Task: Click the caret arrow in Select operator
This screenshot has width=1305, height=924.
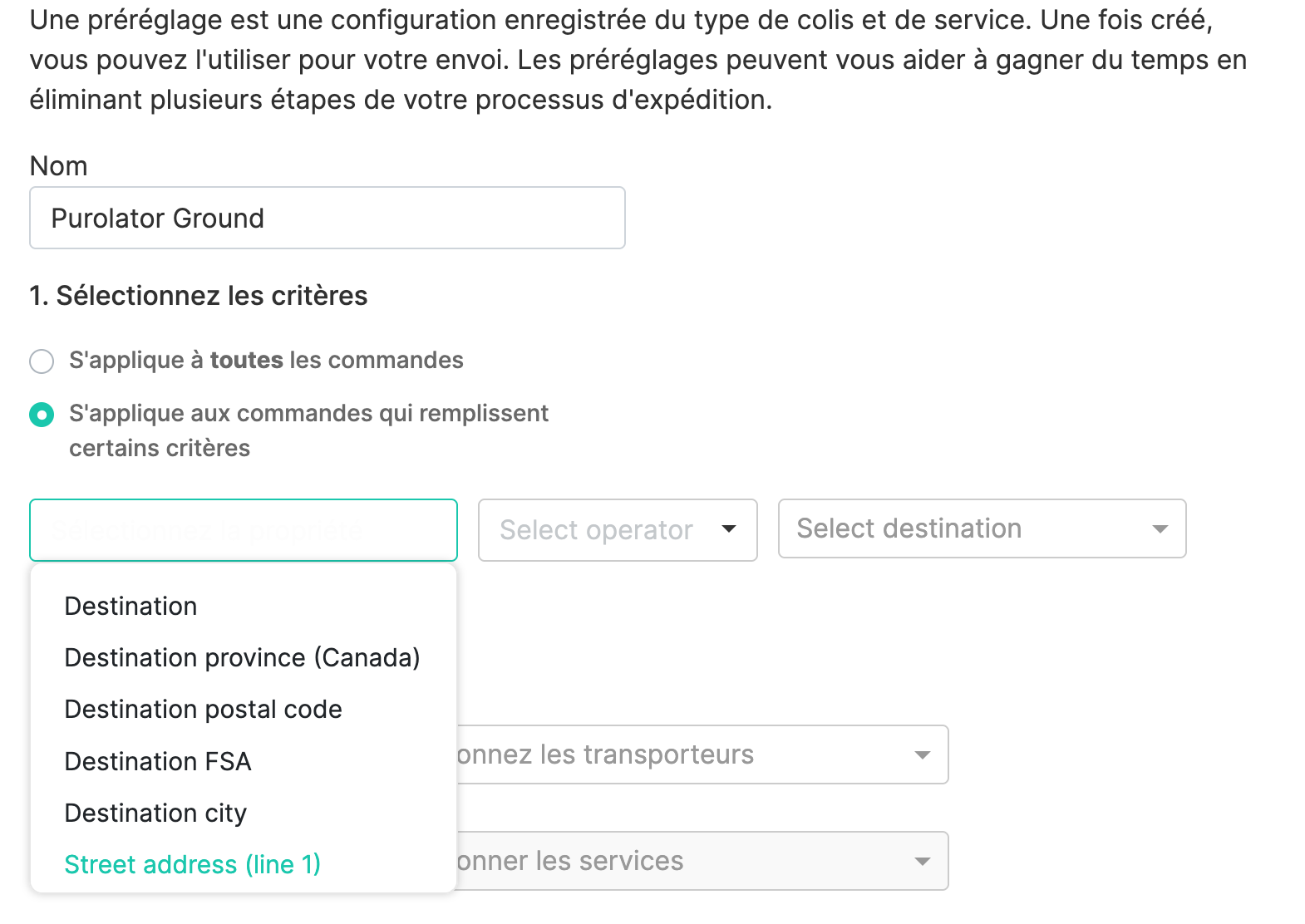Action: tap(729, 529)
